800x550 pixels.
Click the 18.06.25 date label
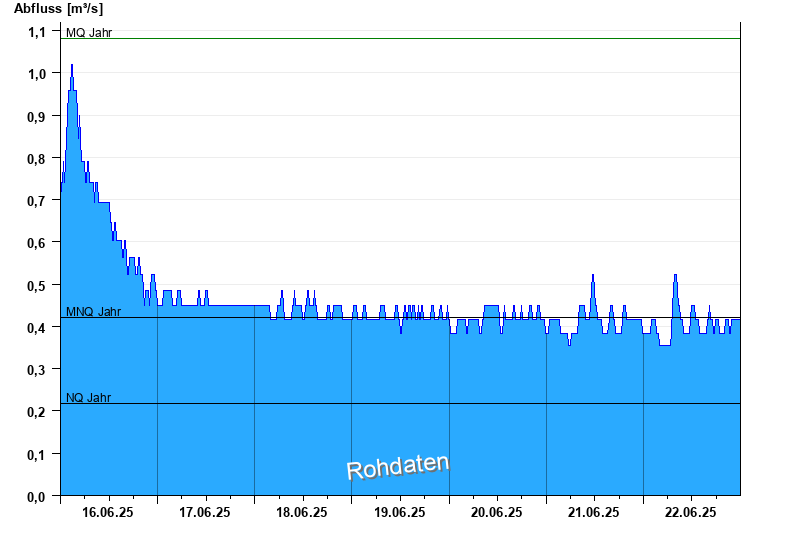[302, 512]
